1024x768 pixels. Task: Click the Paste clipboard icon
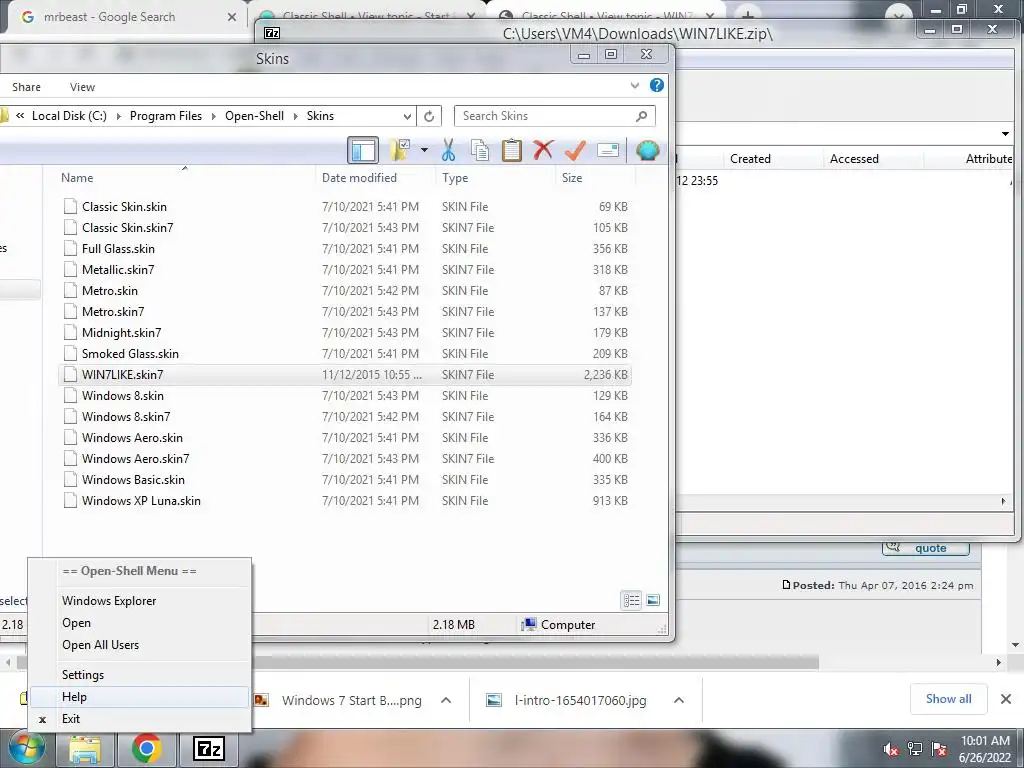click(511, 150)
